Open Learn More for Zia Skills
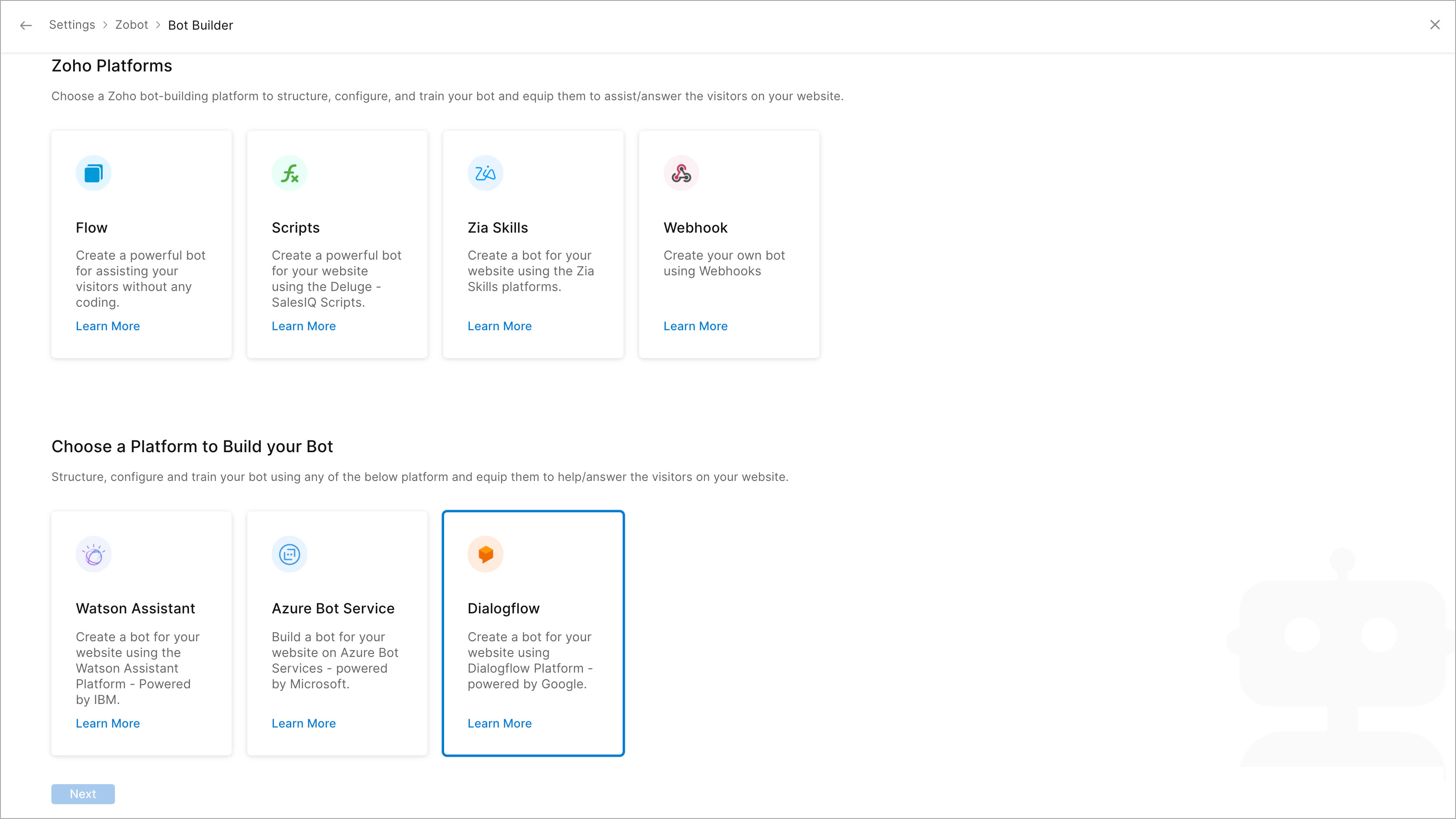1456x819 pixels. (x=500, y=326)
